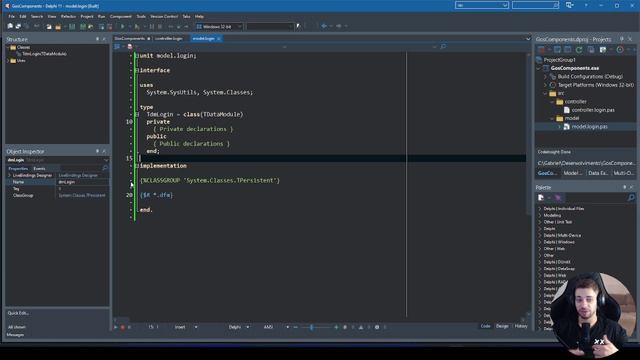This screenshot has height=360, width=640.
Task: Open the Version Control menu
Action: [164, 16]
